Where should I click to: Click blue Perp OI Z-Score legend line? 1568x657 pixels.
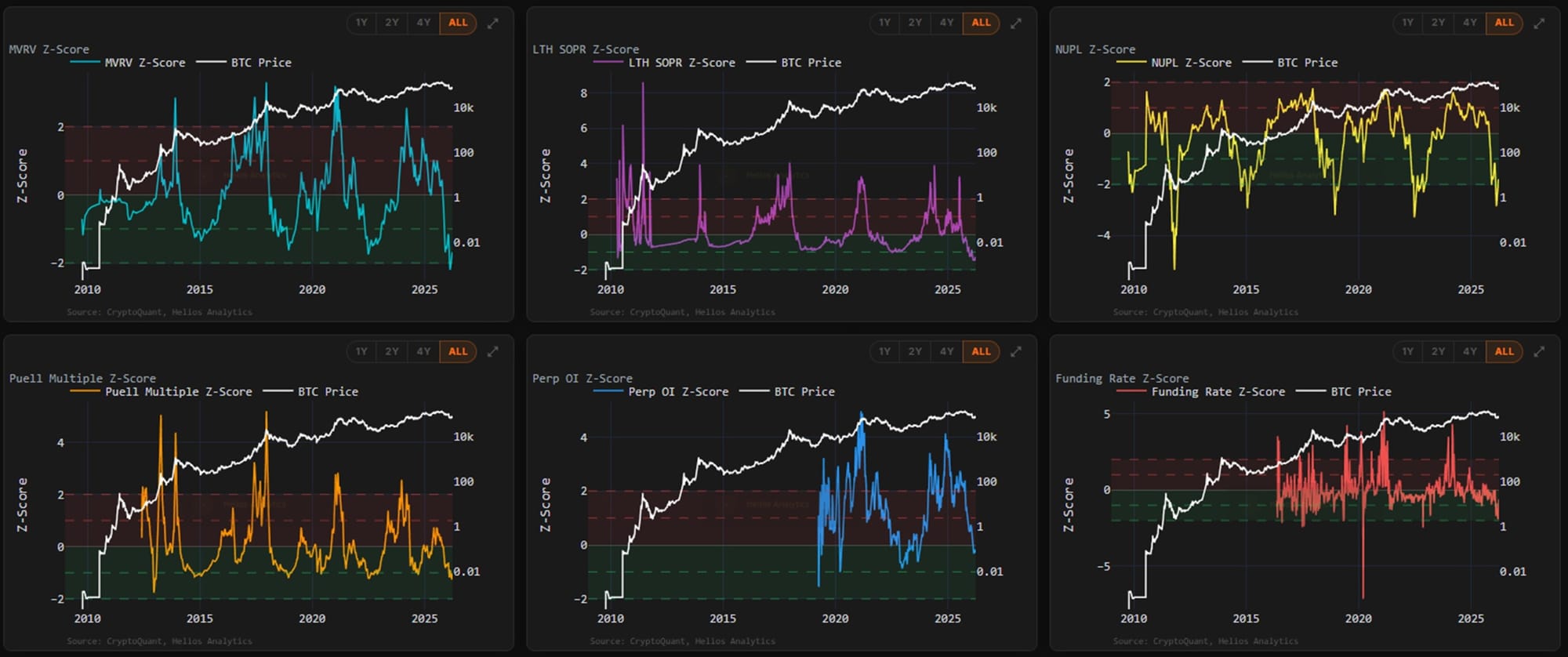tap(608, 391)
